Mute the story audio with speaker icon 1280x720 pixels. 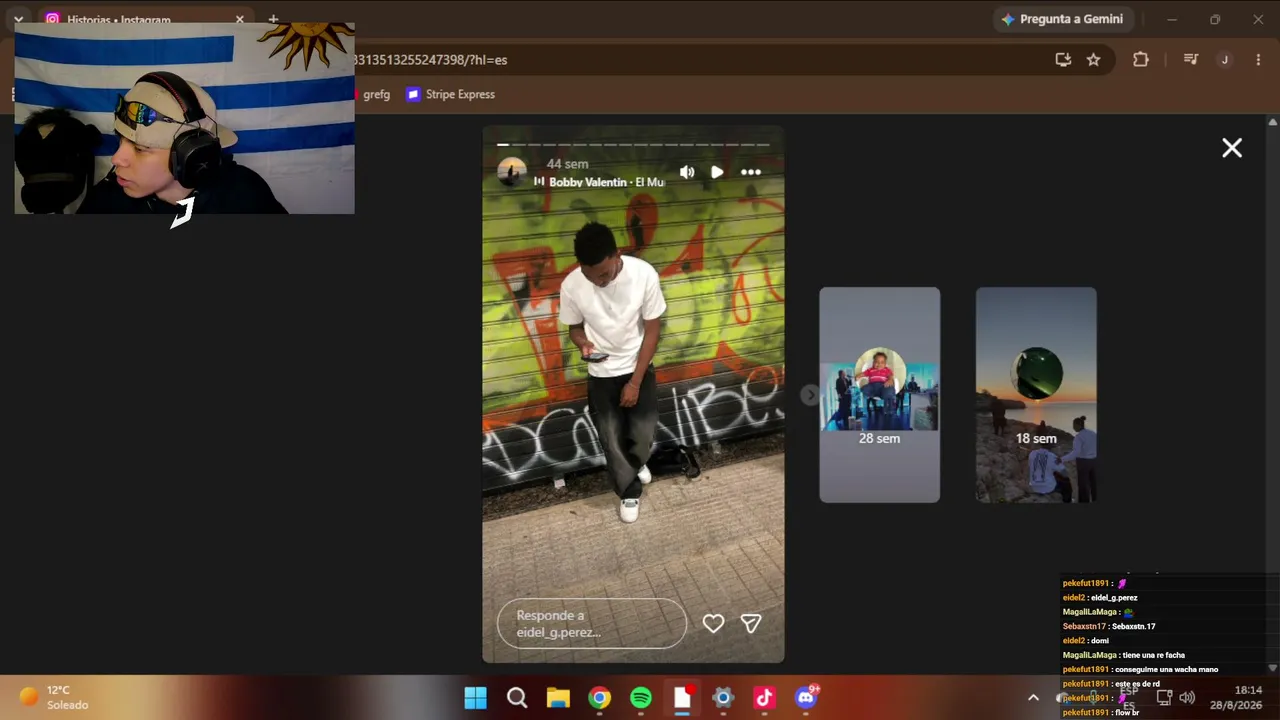[x=687, y=172]
